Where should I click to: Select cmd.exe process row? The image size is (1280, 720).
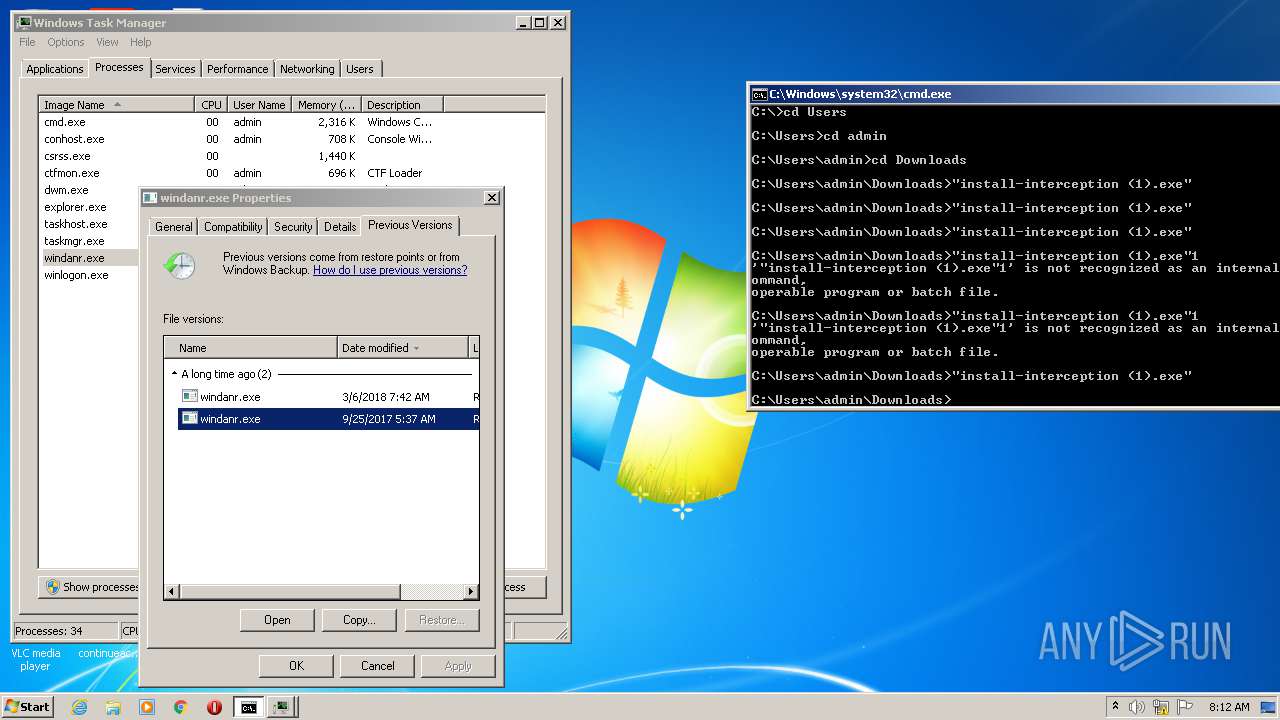tap(292, 122)
